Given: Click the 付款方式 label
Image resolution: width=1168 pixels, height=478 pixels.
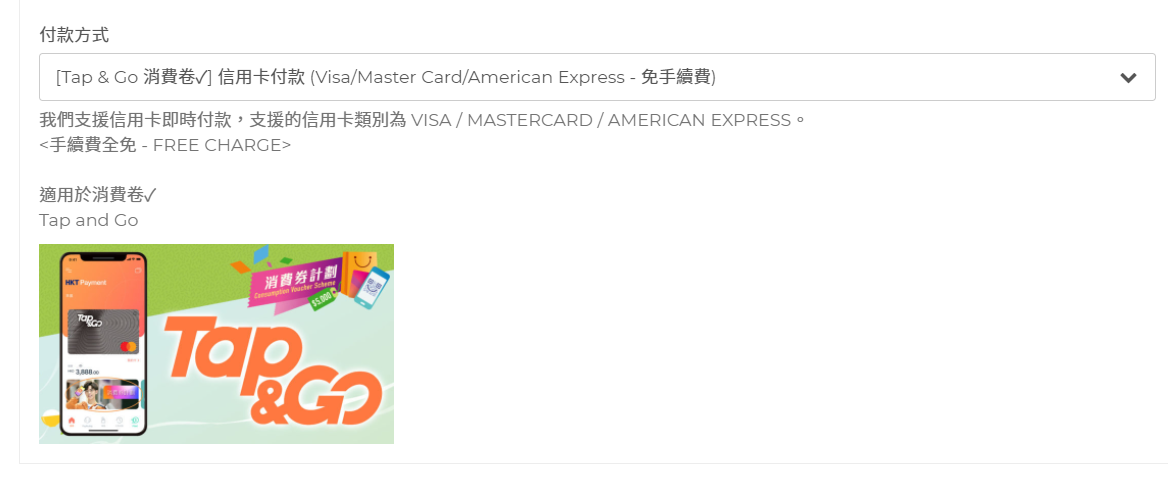Looking at the screenshot, I should pos(74,33).
